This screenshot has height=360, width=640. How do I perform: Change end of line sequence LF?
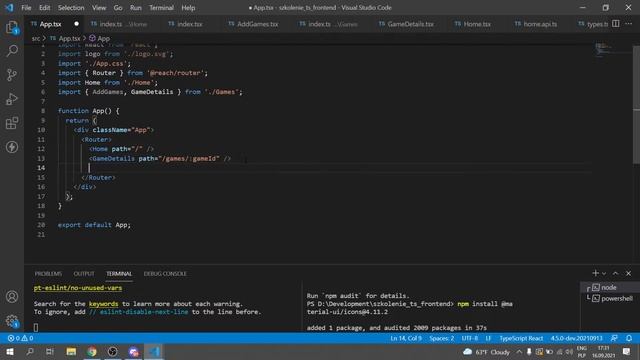pyautogui.click(x=488, y=338)
